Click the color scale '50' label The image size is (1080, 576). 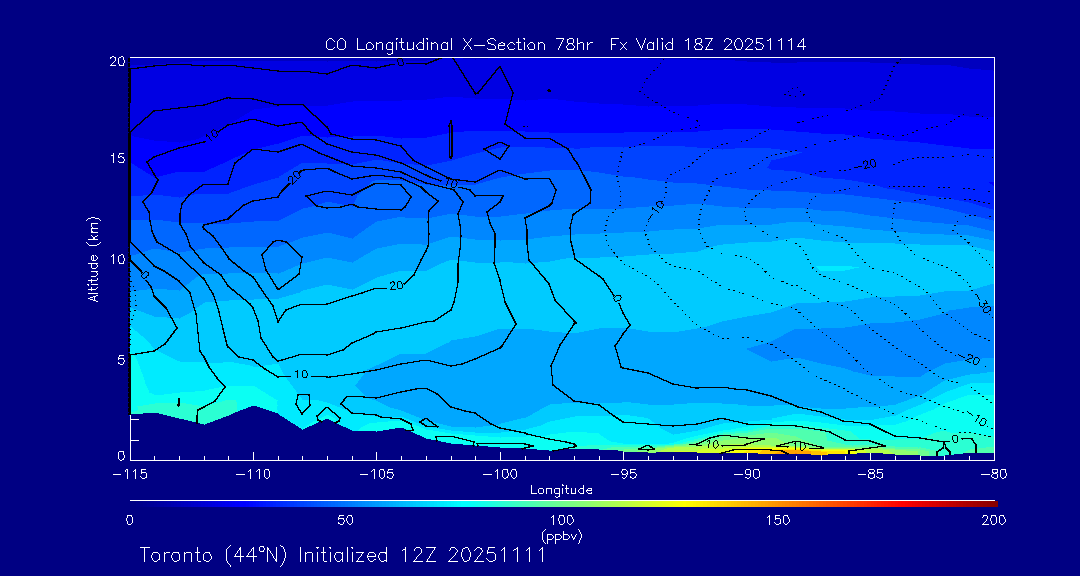[346, 520]
